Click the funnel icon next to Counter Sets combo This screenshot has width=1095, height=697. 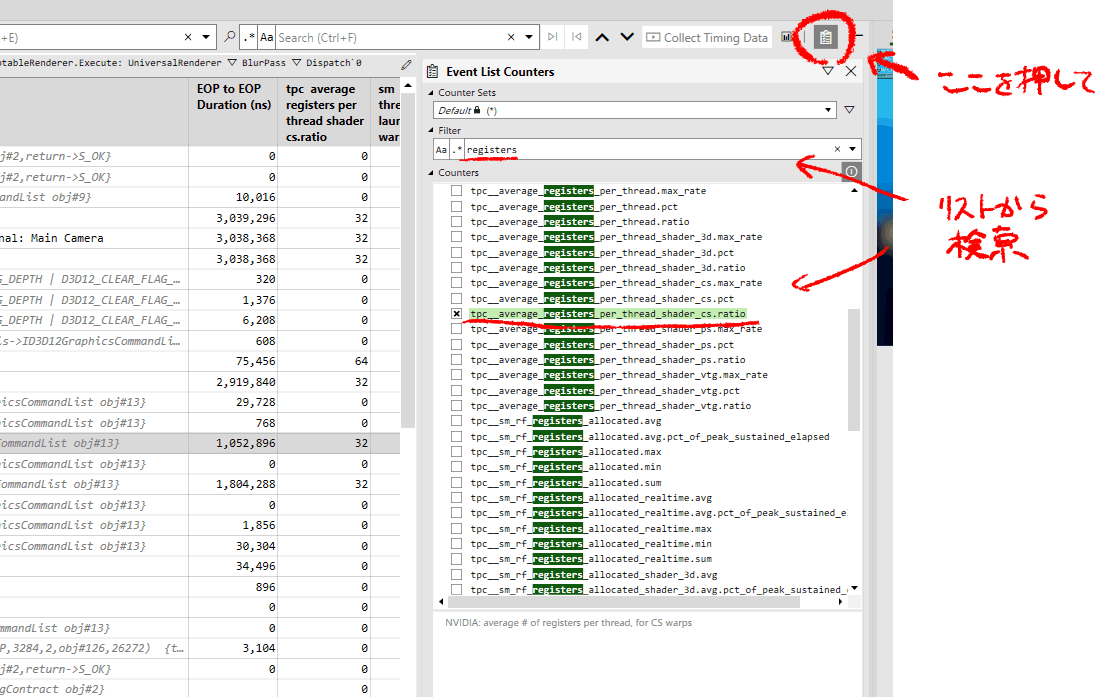[x=849, y=110]
